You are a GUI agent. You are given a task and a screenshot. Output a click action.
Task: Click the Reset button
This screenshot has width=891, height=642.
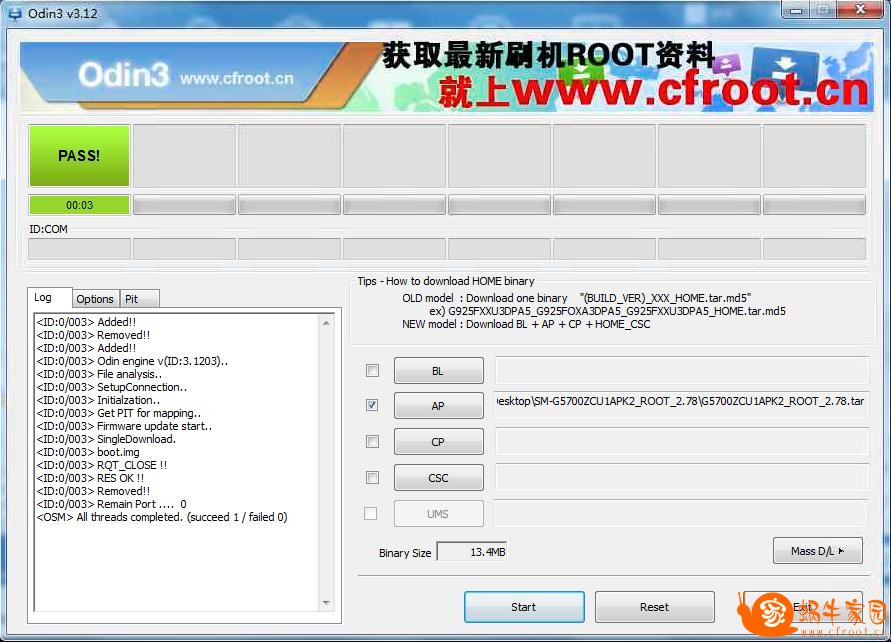(655, 607)
